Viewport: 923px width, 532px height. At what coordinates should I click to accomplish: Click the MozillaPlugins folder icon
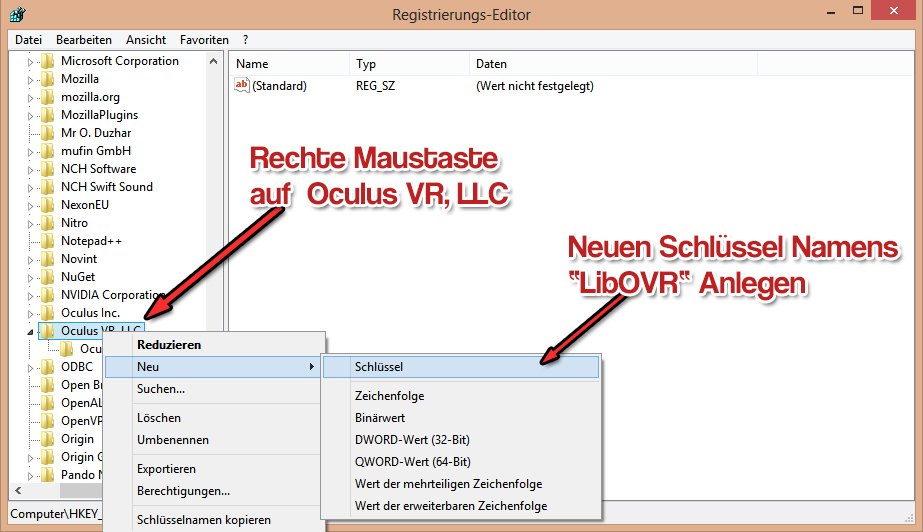48,115
